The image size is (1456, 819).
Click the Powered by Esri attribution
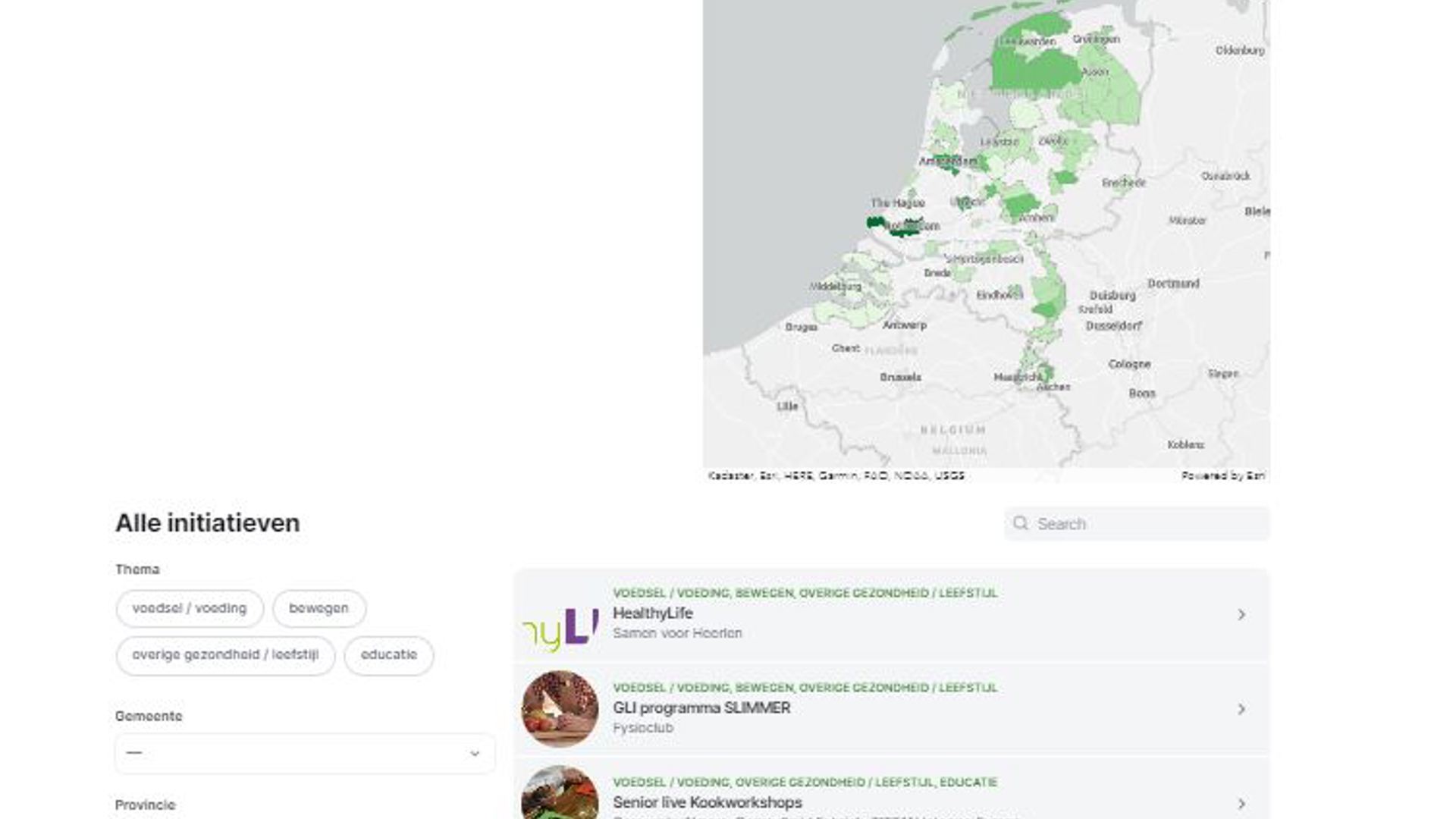[1222, 475]
